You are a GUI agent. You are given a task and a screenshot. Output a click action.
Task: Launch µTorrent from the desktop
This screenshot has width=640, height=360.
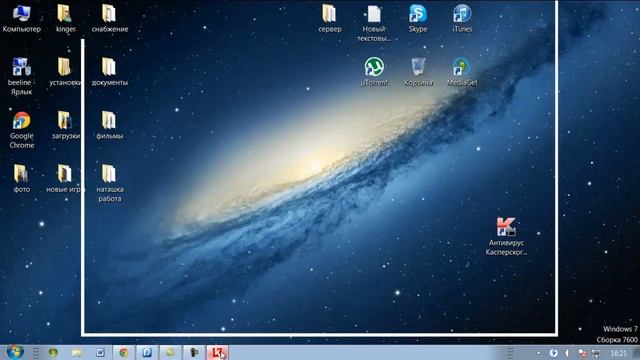pyautogui.click(x=374, y=72)
